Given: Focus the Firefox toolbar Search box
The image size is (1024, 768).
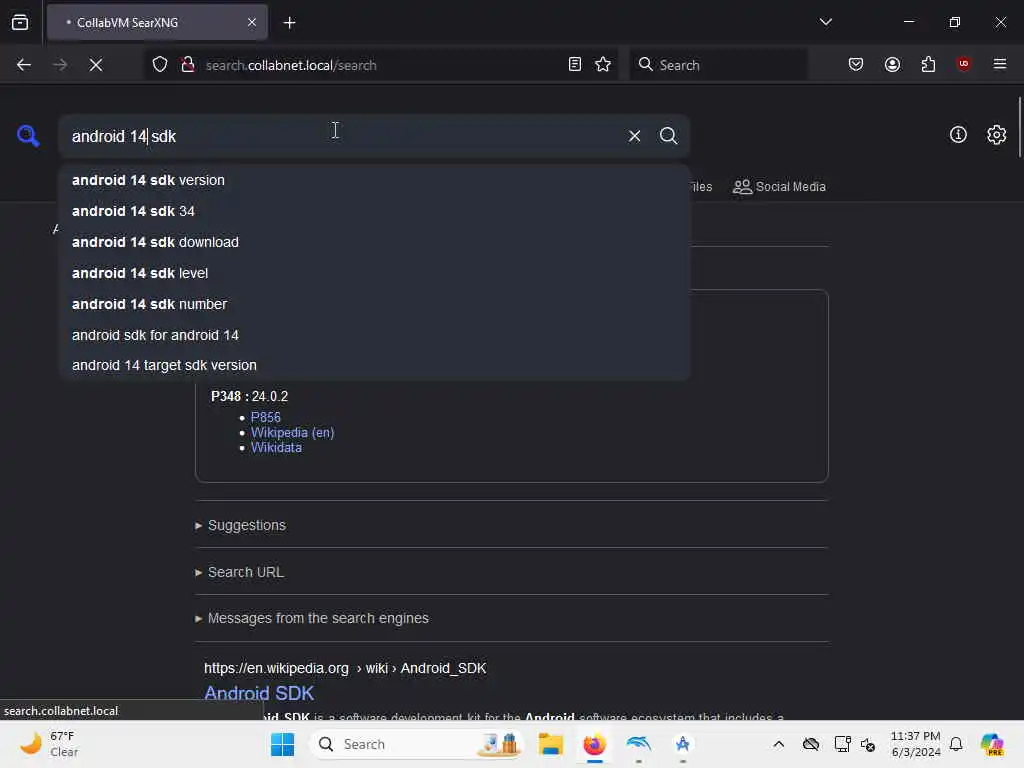Looking at the screenshot, I should (x=718, y=65).
